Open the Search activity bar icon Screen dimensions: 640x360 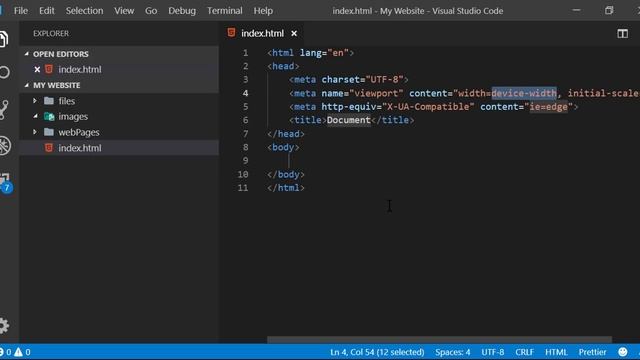4,72
